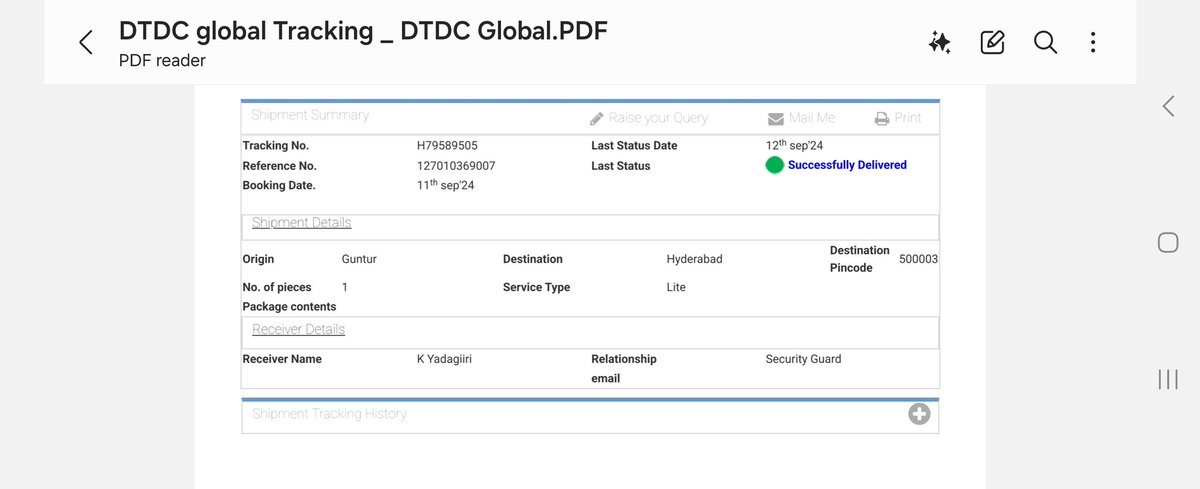Click the green delivered status indicator

(x=774, y=165)
